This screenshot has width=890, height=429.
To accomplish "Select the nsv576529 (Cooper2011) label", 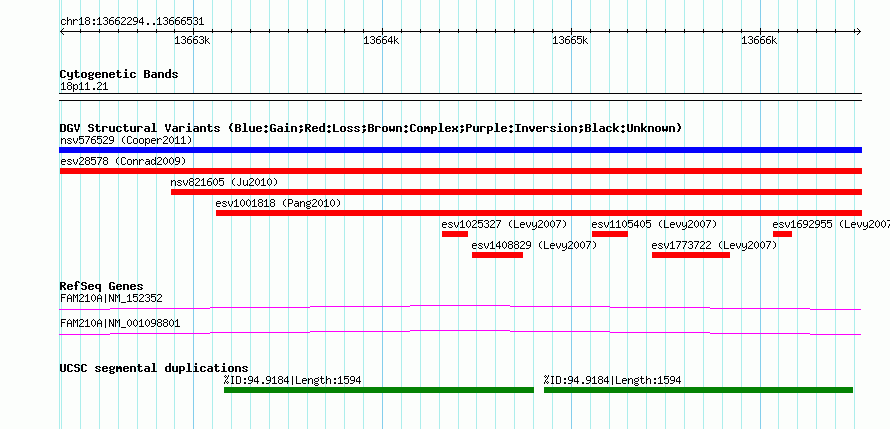I will [x=126, y=140].
